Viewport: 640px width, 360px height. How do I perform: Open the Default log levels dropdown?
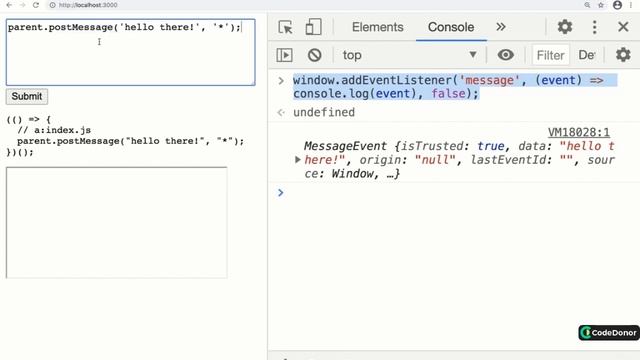point(587,55)
